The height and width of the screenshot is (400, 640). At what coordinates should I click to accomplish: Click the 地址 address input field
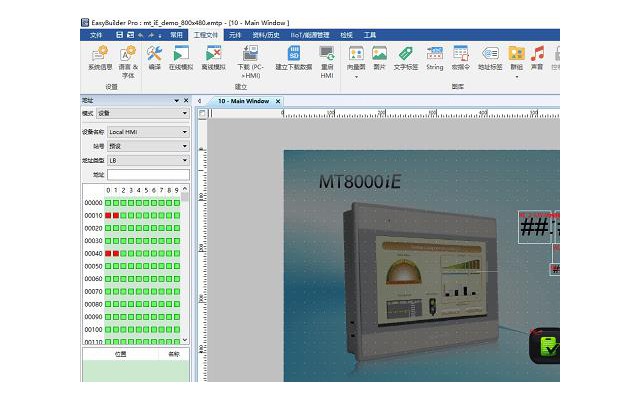148,175
